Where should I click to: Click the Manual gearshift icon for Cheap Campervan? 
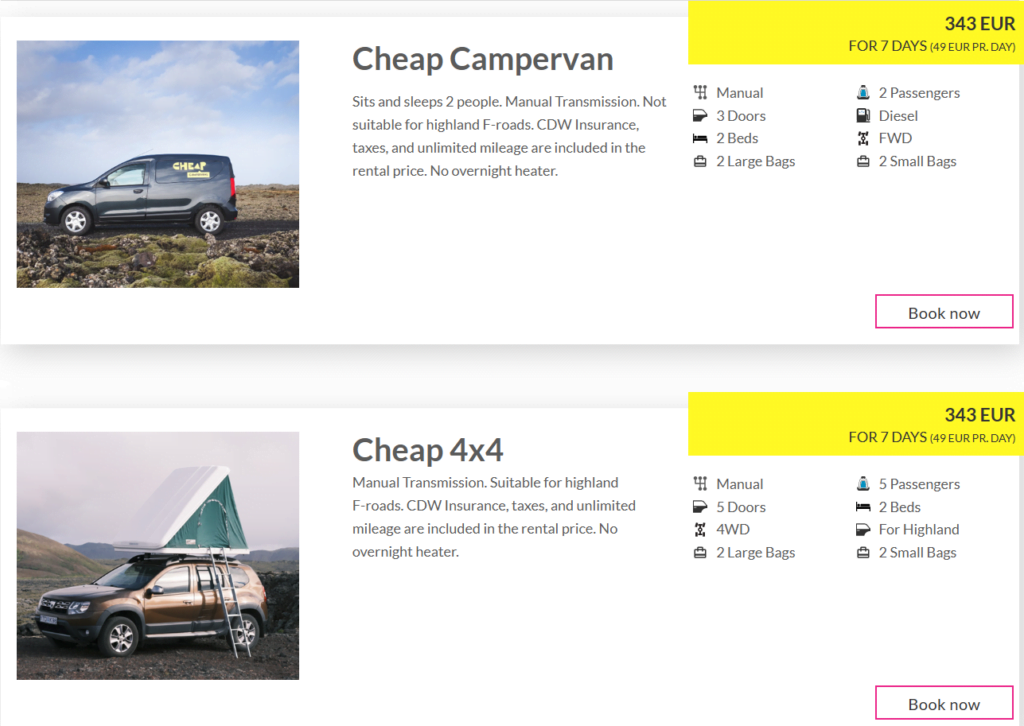[700, 93]
